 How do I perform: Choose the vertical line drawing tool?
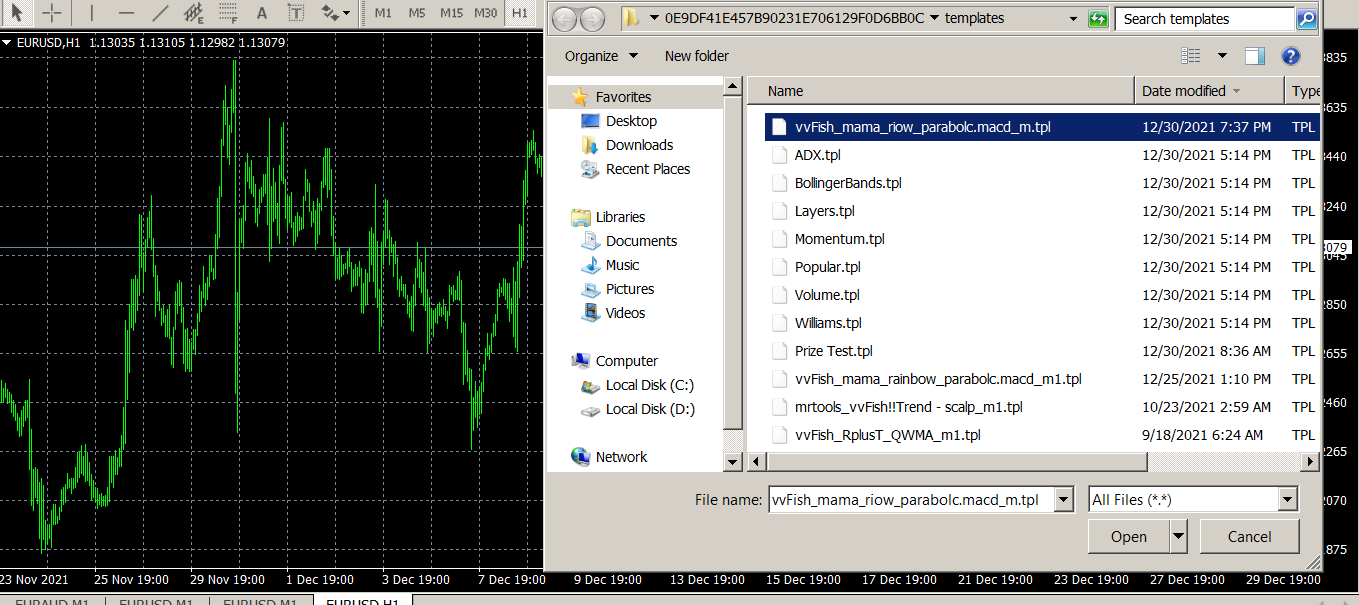click(91, 13)
